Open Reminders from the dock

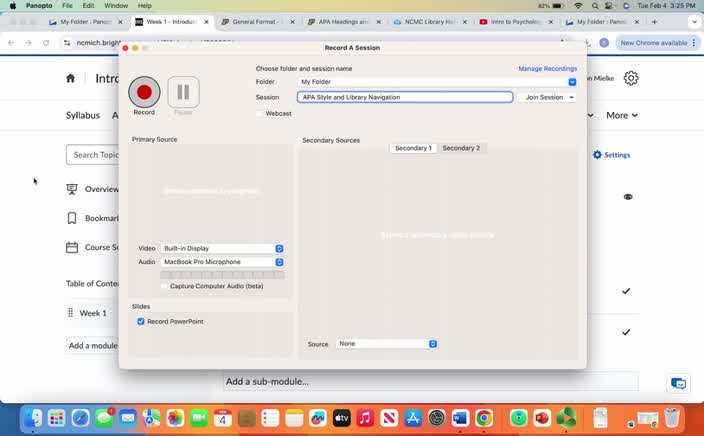tap(270, 418)
